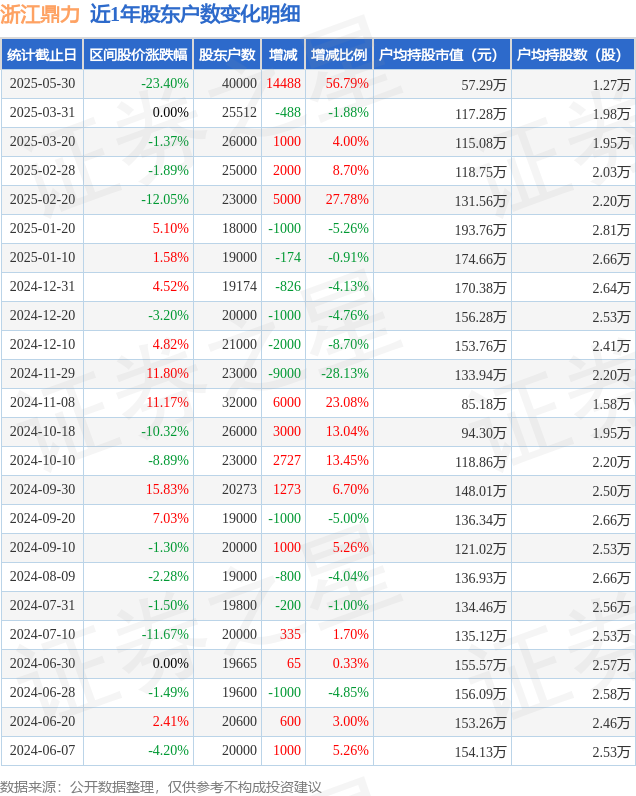Click the 增减比例 column header
This screenshot has width=636, height=796.
pyautogui.click(x=339, y=54)
